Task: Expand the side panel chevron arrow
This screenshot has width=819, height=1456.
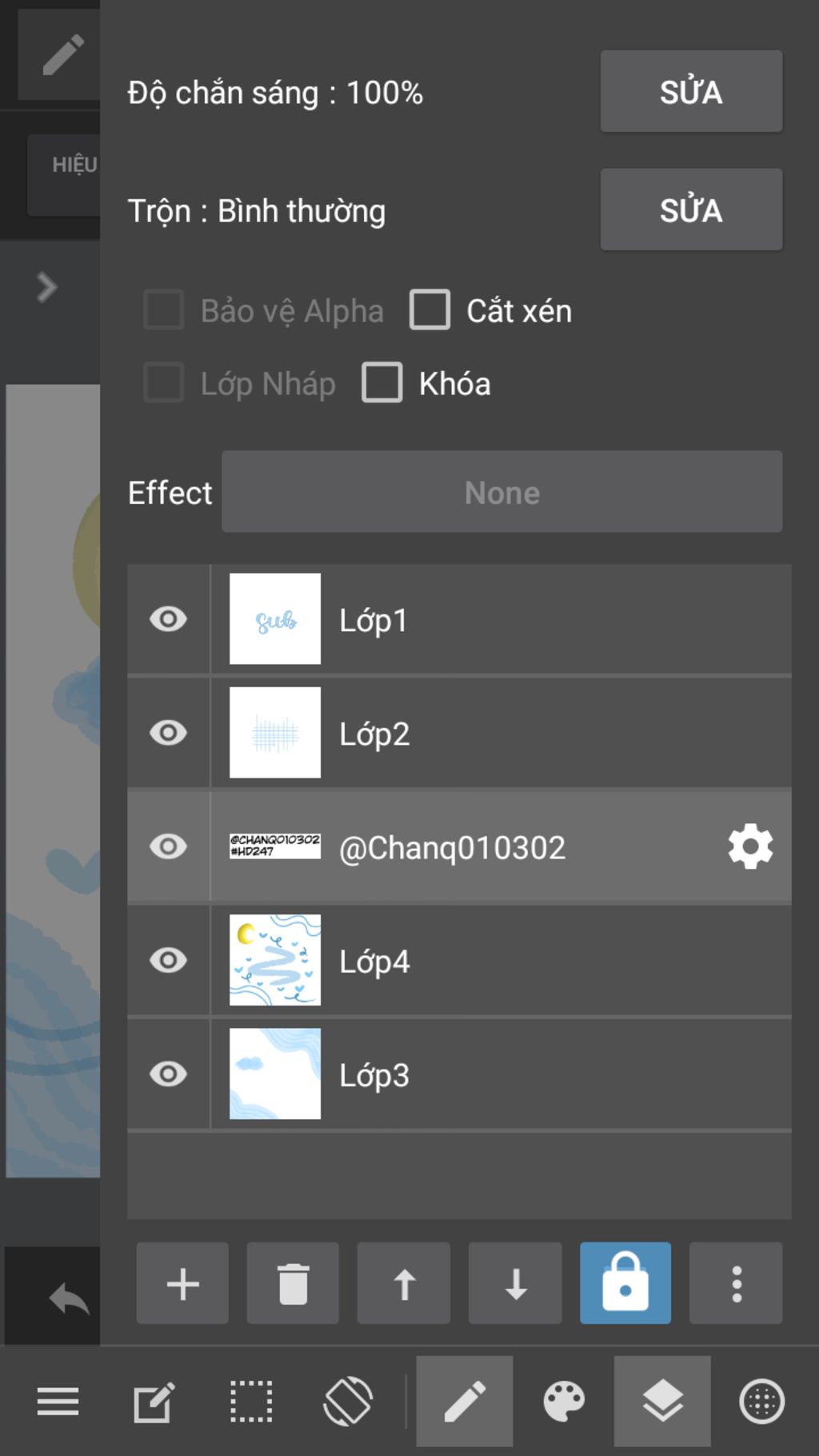Action: point(46,287)
